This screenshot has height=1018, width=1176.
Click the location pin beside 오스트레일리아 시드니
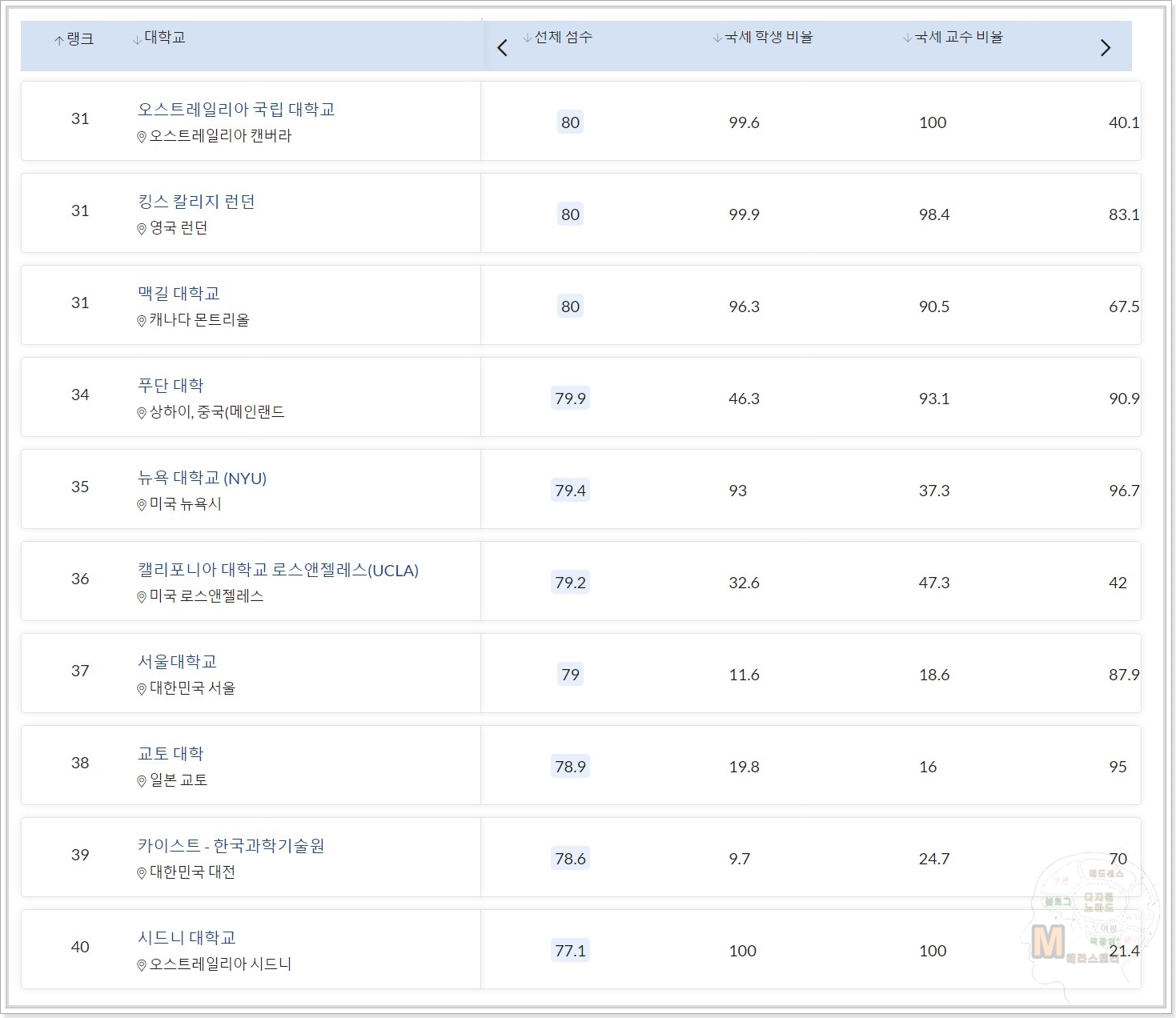click(x=142, y=965)
